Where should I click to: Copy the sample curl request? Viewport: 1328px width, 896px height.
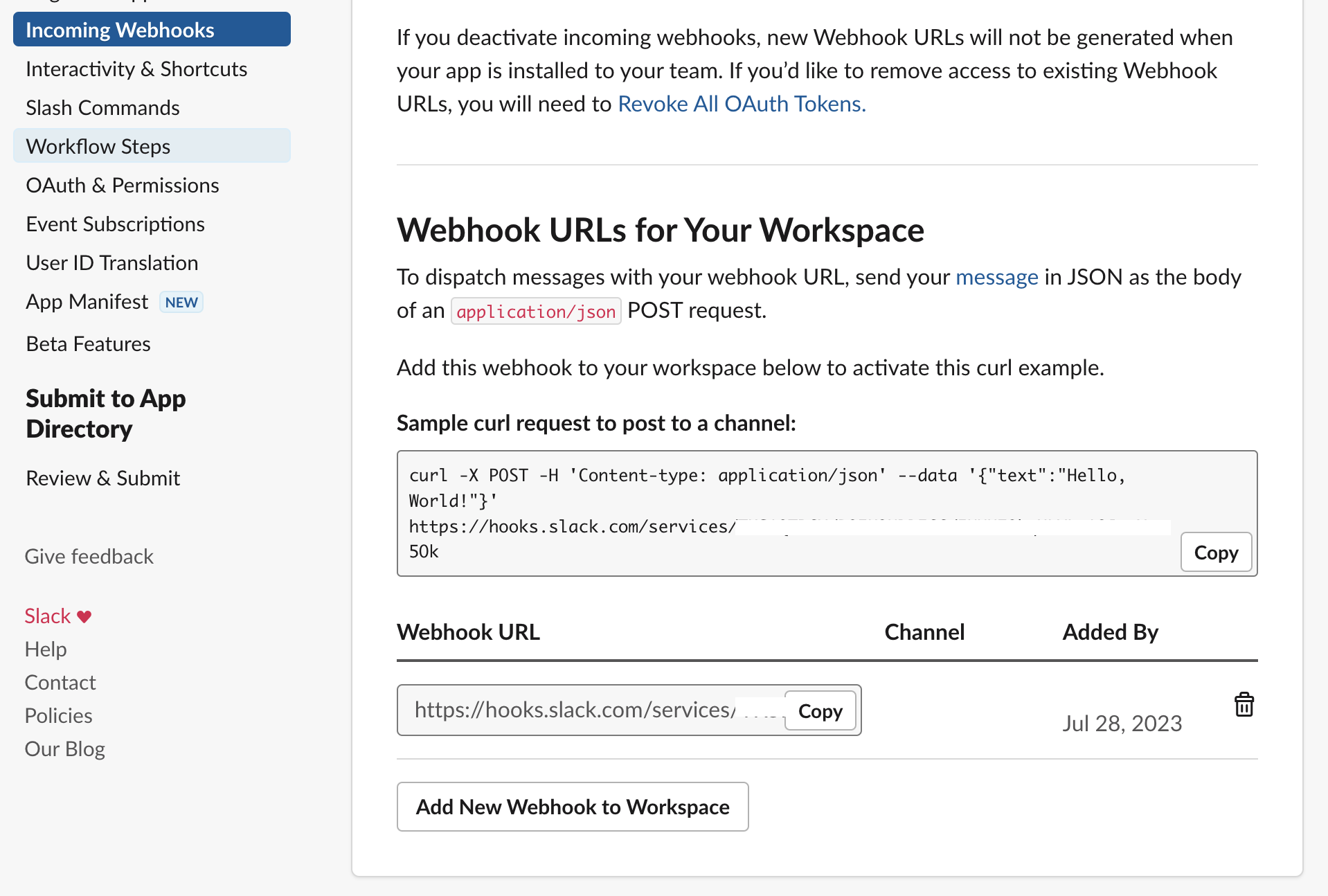[x=1216, y=553]
